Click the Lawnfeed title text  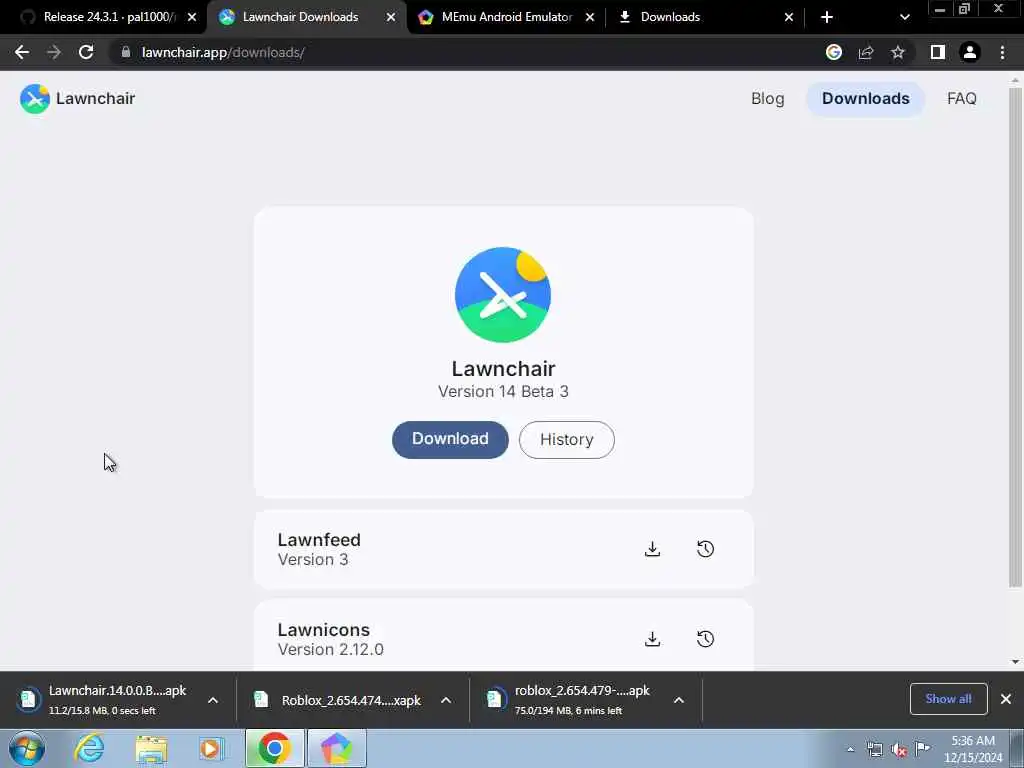pyautogui.click(x=319, y=539)
